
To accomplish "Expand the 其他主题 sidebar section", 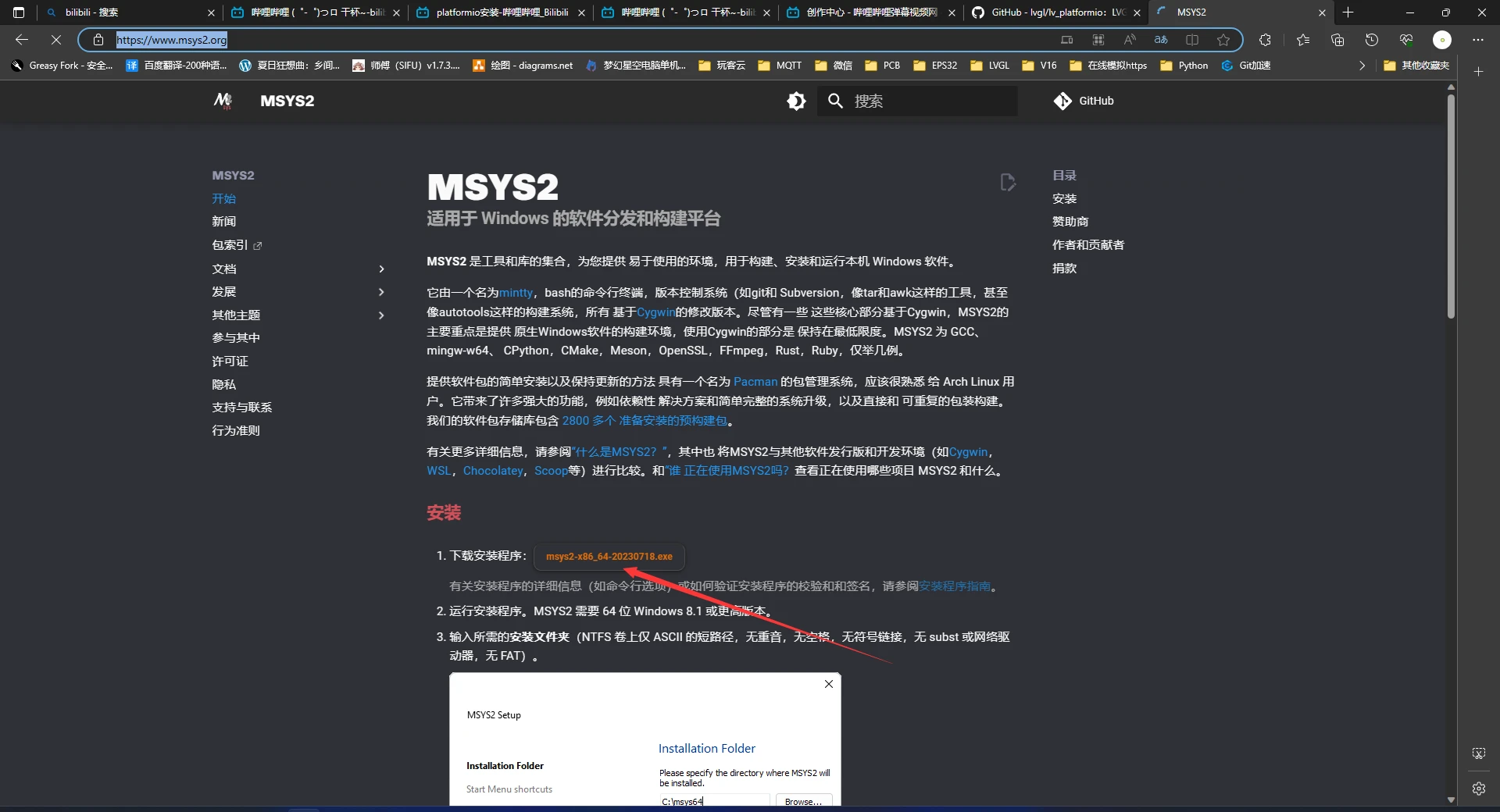I will 381,315.
